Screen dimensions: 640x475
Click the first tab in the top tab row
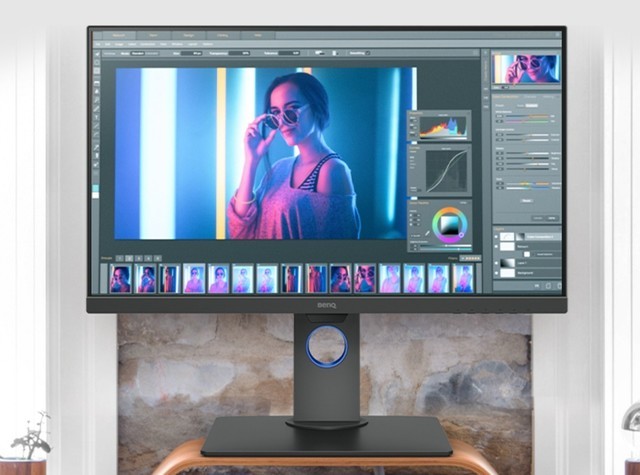click(119, 36)
